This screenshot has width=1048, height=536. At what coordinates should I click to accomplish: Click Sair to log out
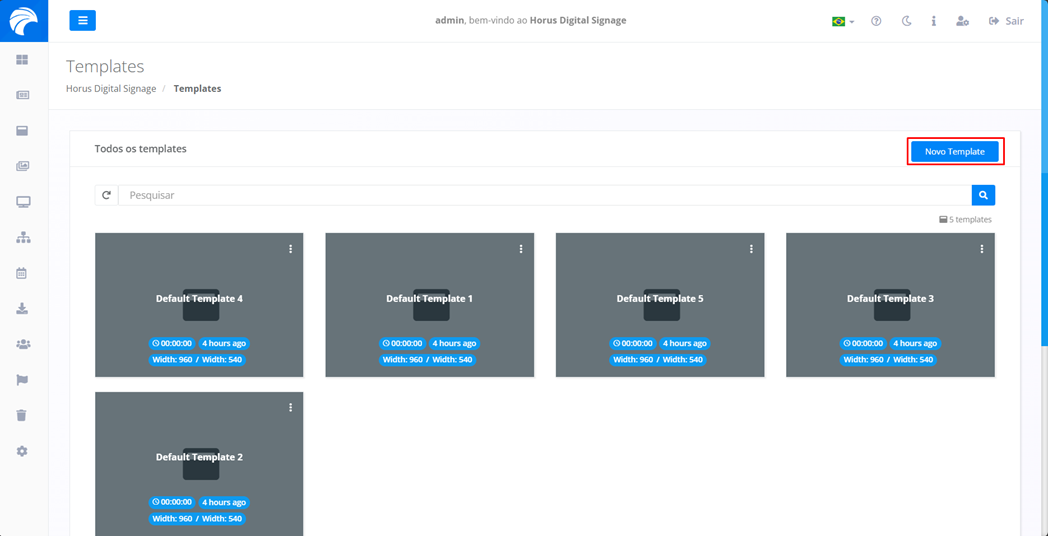(1006, 21)
